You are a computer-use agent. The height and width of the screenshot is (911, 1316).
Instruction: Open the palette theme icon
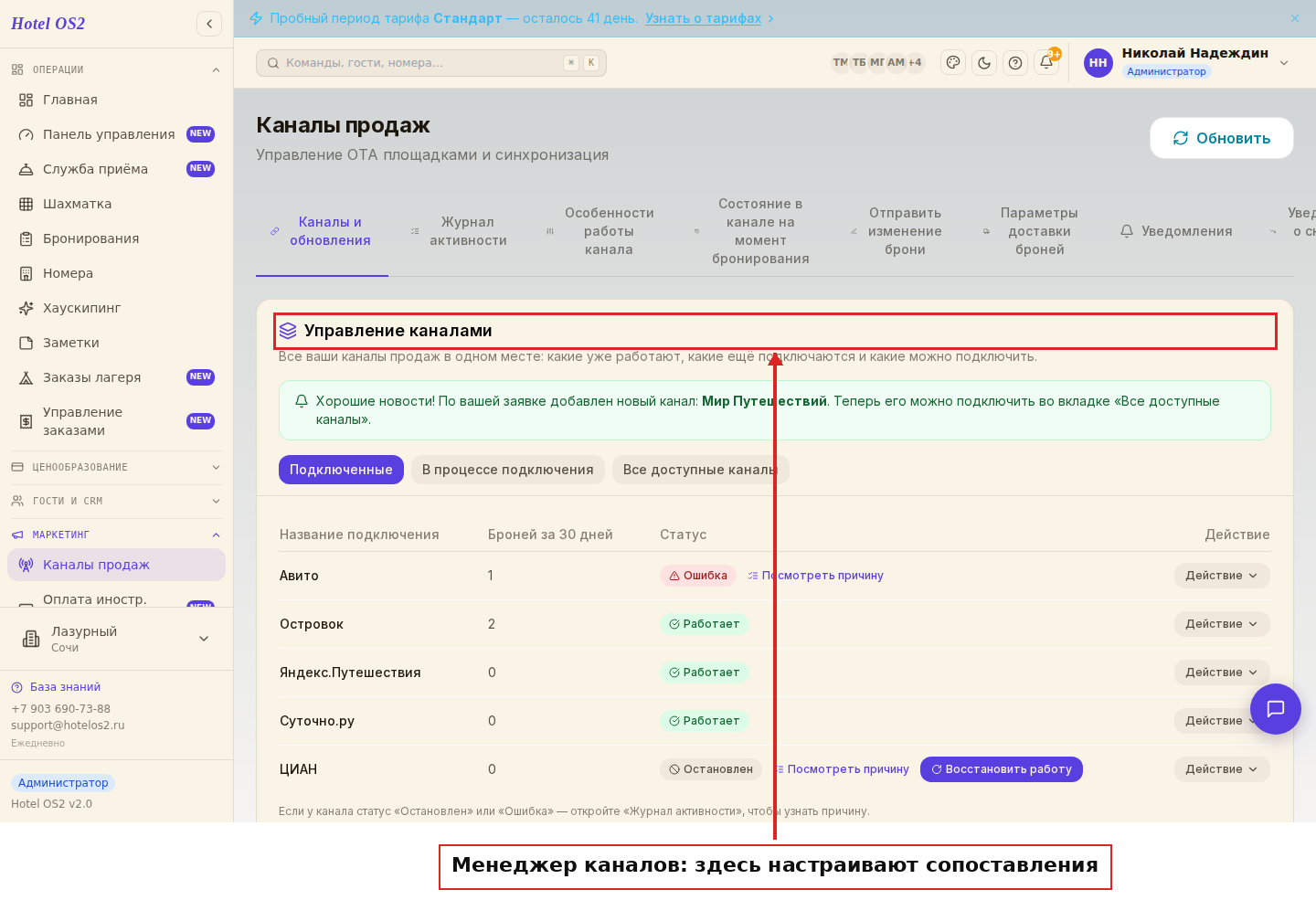953,62
